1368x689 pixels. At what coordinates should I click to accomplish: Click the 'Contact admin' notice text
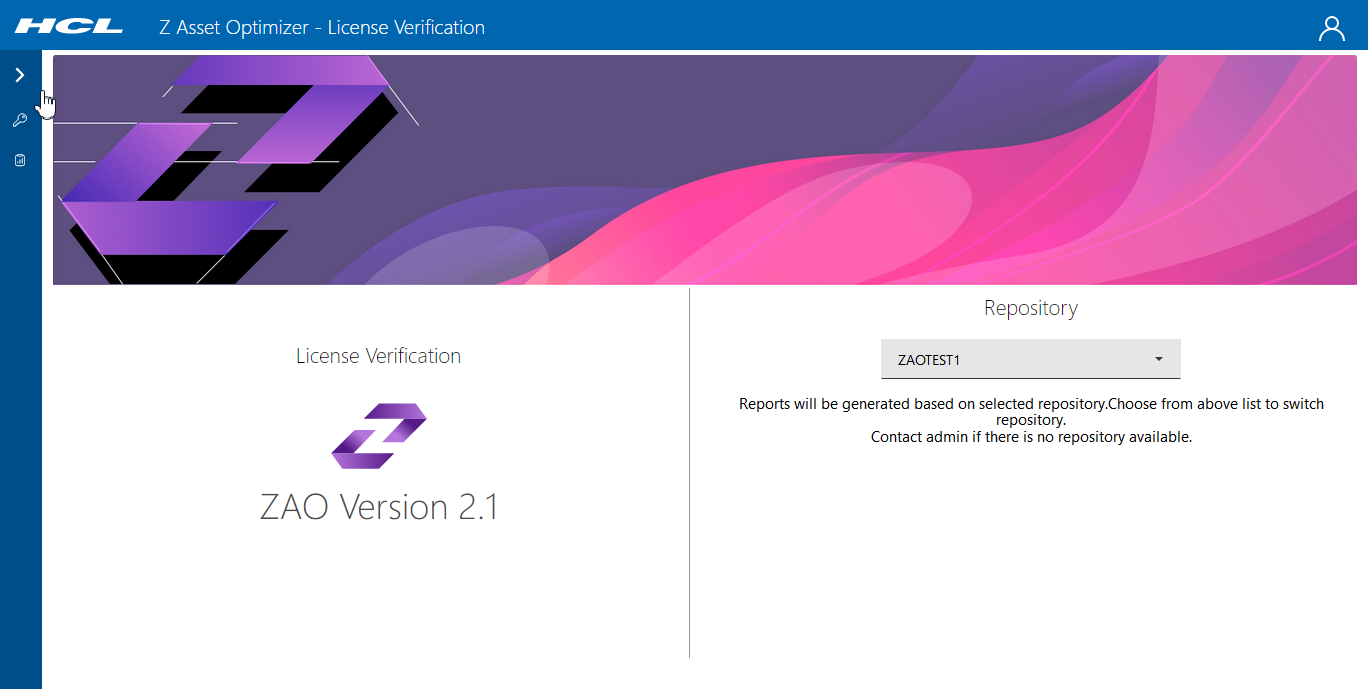1031,437
